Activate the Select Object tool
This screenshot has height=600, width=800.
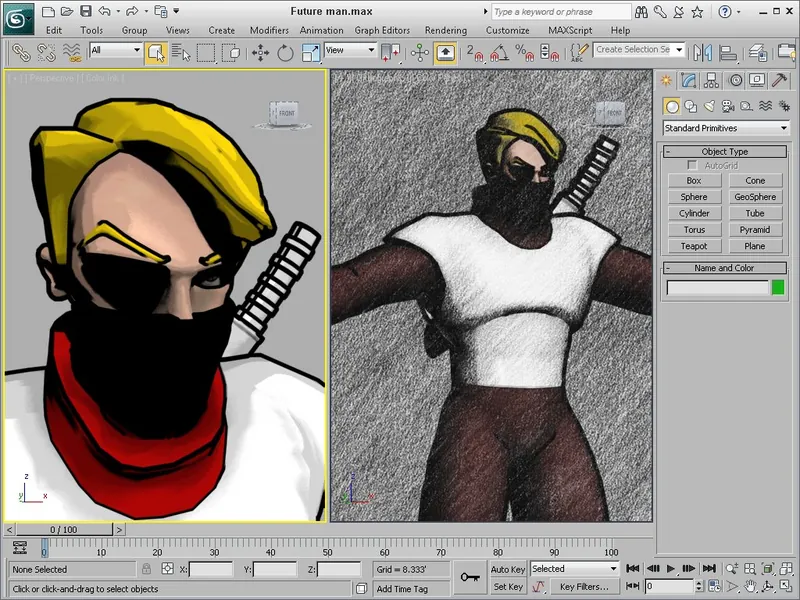pos(156,52)
